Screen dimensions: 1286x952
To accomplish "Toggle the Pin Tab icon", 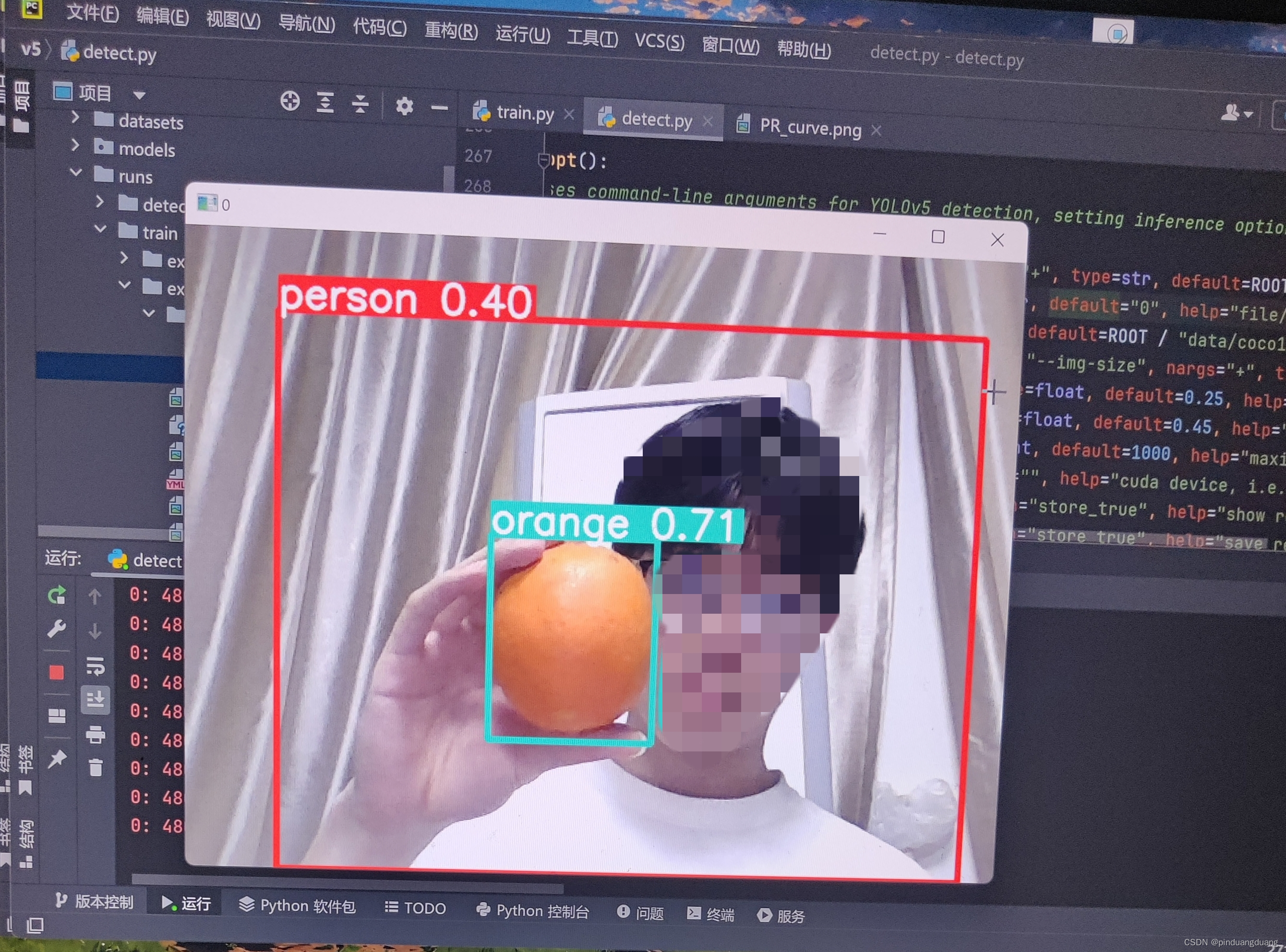I will (57, 760).
